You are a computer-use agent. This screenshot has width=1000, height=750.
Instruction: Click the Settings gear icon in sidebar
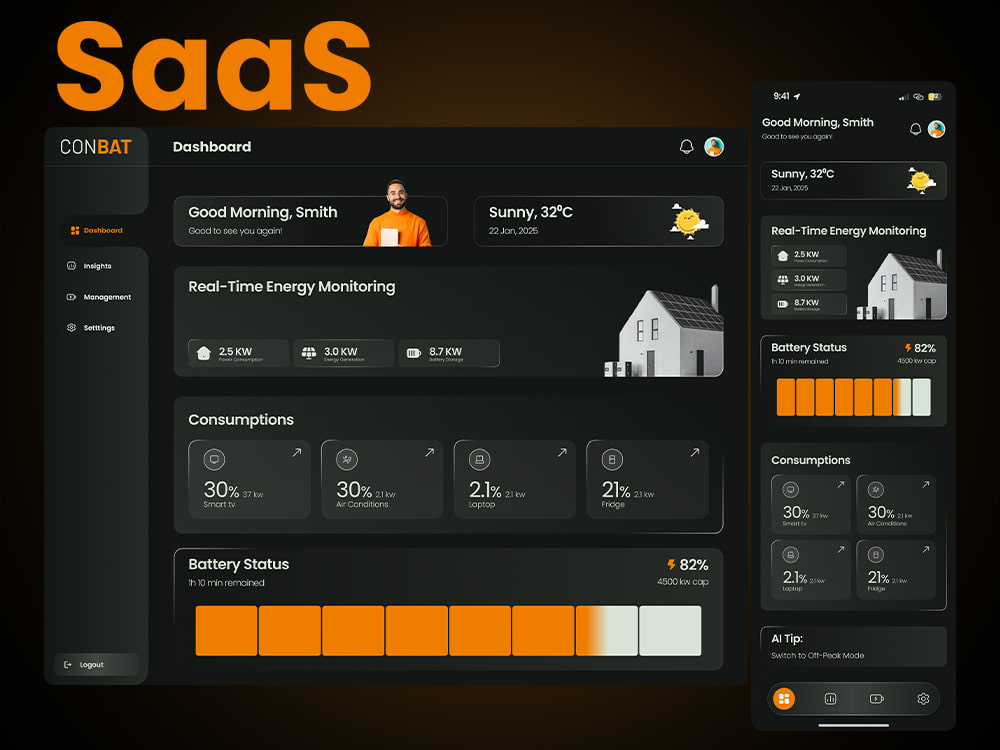click(x=71, y=328)
